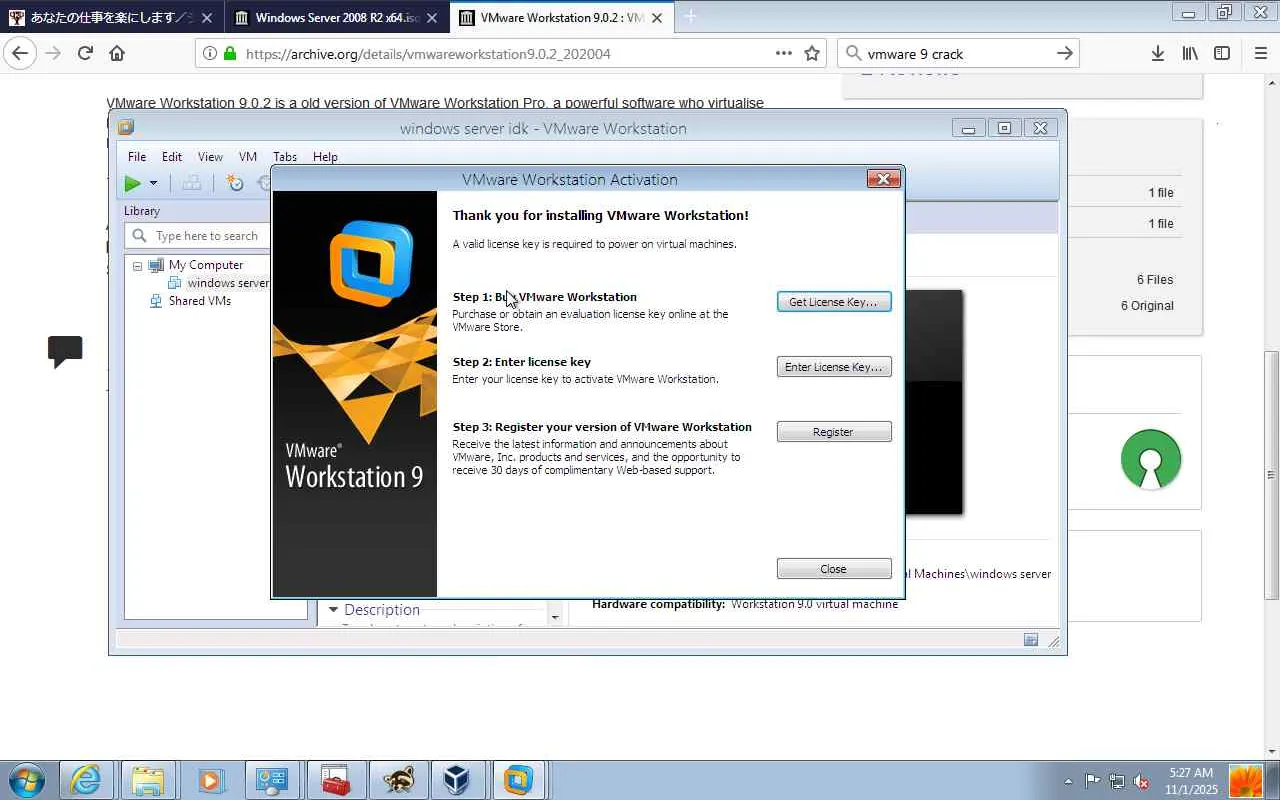Click the green Power On play icon
Screen dimensions: 1280x800
click(x=133, y=183)
